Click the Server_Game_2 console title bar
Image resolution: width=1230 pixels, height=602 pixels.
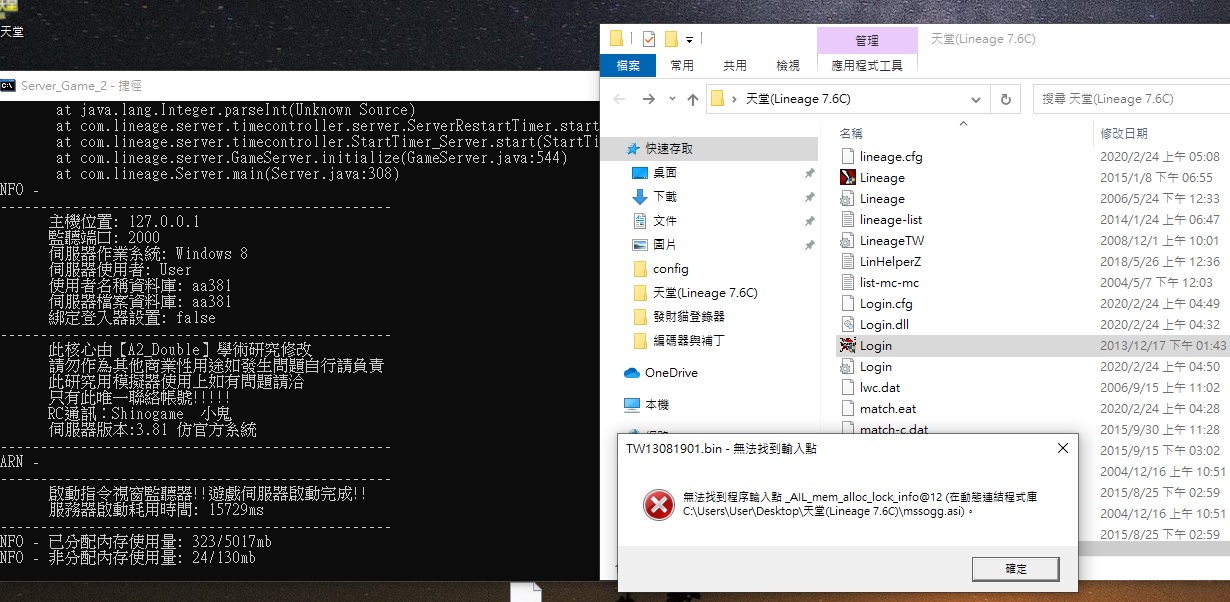click(x=300, y=85)
